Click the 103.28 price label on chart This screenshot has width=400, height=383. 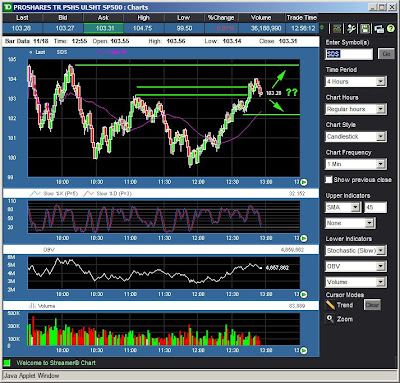(x=273, y=93)
